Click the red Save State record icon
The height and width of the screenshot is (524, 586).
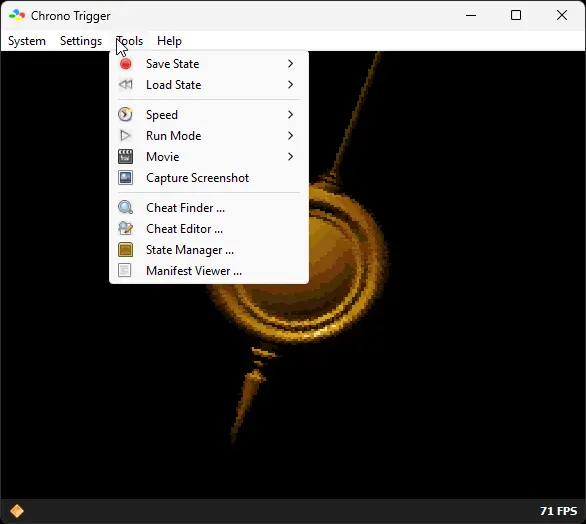[x=126, y=64]
